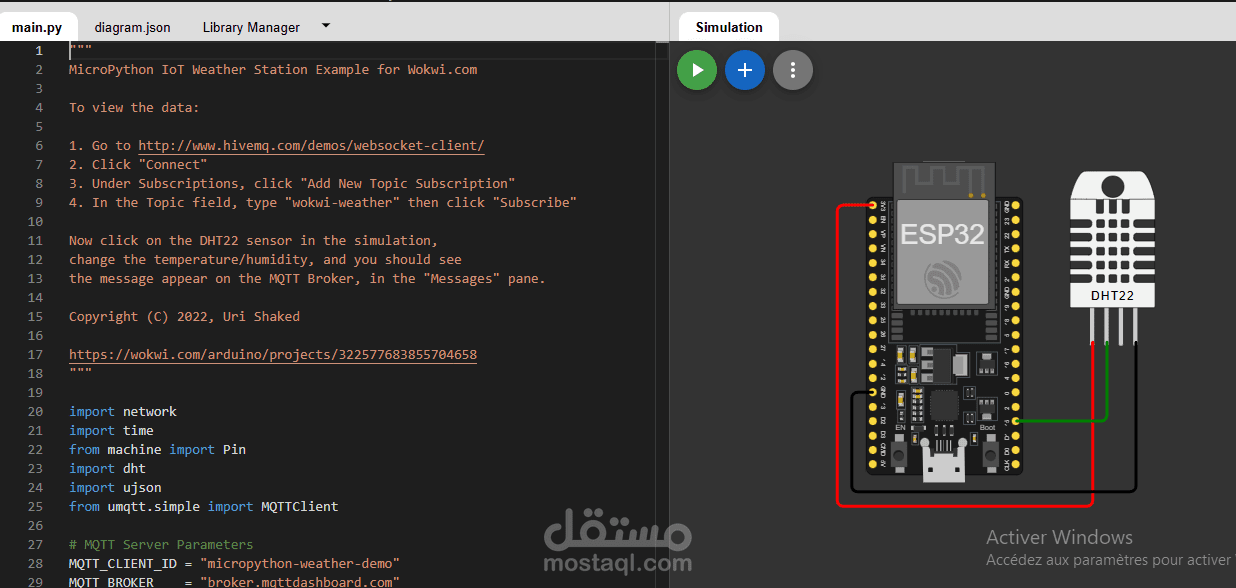Click the ESP32 EN reset button
This screenshot has height=588, width=1236.
click(899, 454)
